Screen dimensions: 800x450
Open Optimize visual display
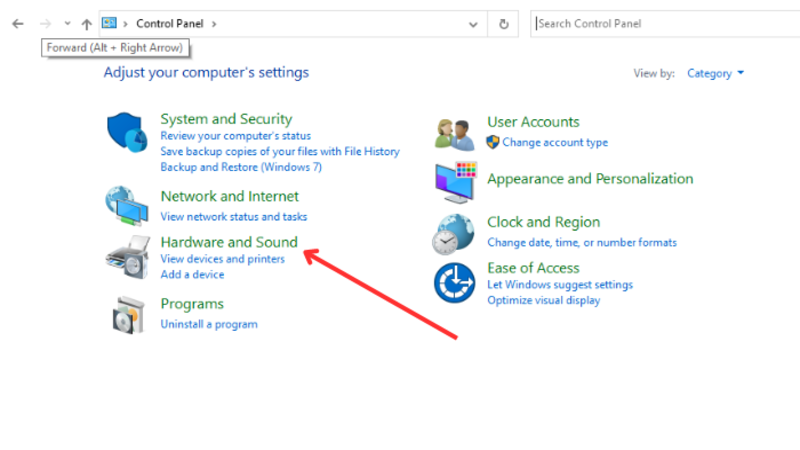click(543, 301)
